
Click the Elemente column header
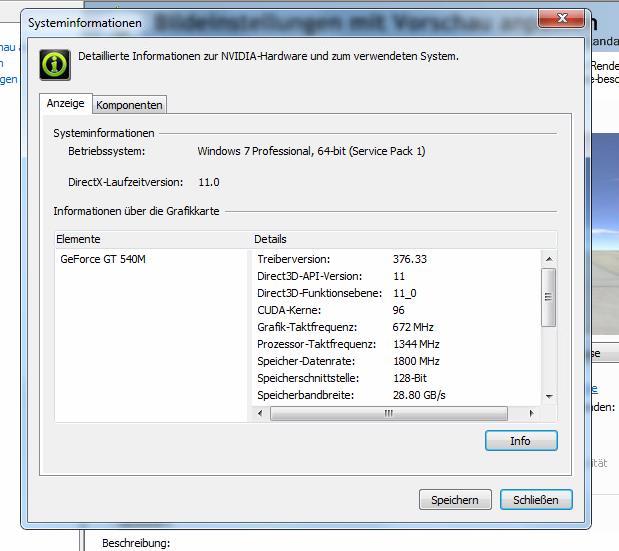click(x=153, y=239)
